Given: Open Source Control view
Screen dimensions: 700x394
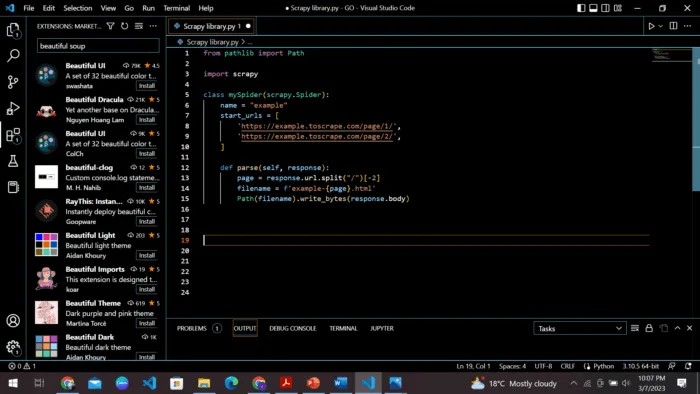Looking at the screenshot, I should click(x=13, y=82).
